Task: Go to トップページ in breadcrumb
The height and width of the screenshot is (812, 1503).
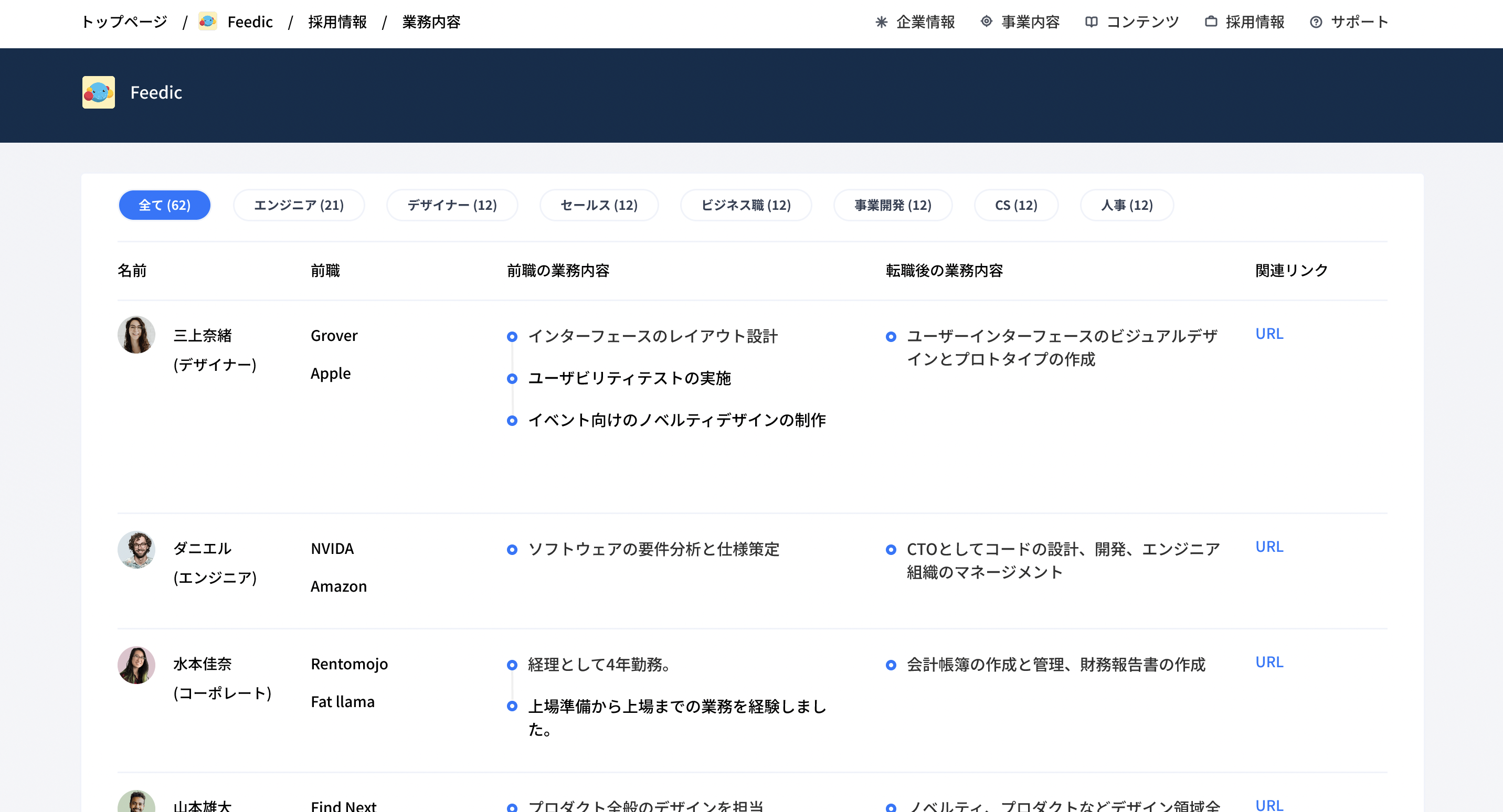Action: pos(124,22)
